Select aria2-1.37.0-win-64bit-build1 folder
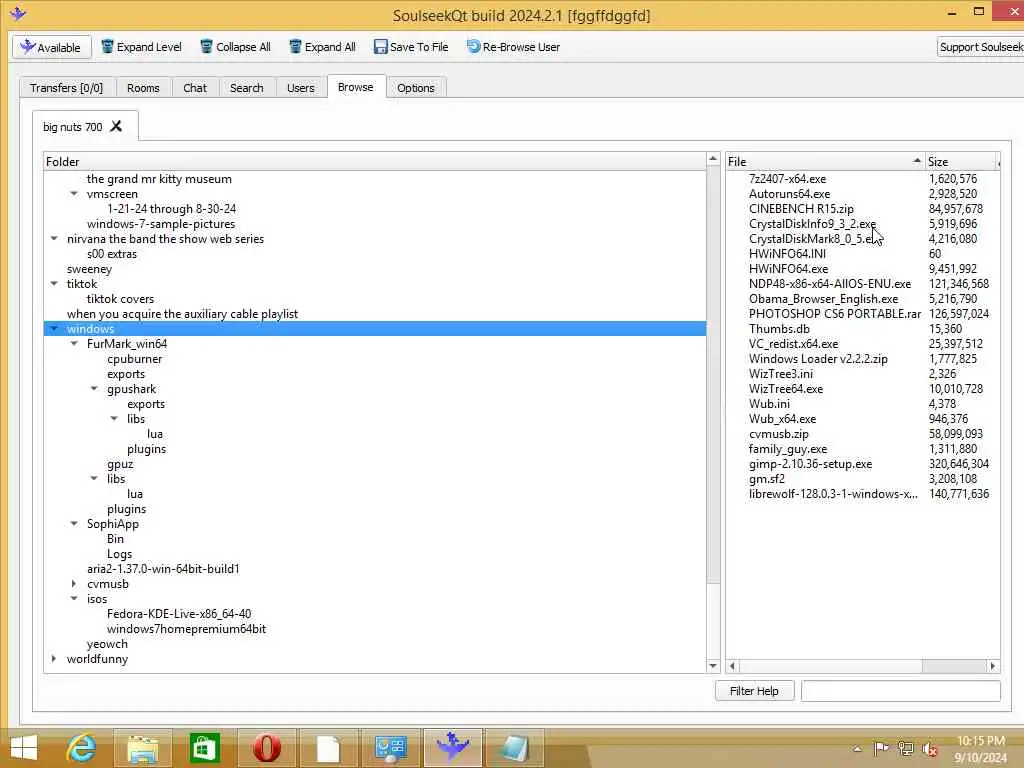 pos(163,569)
